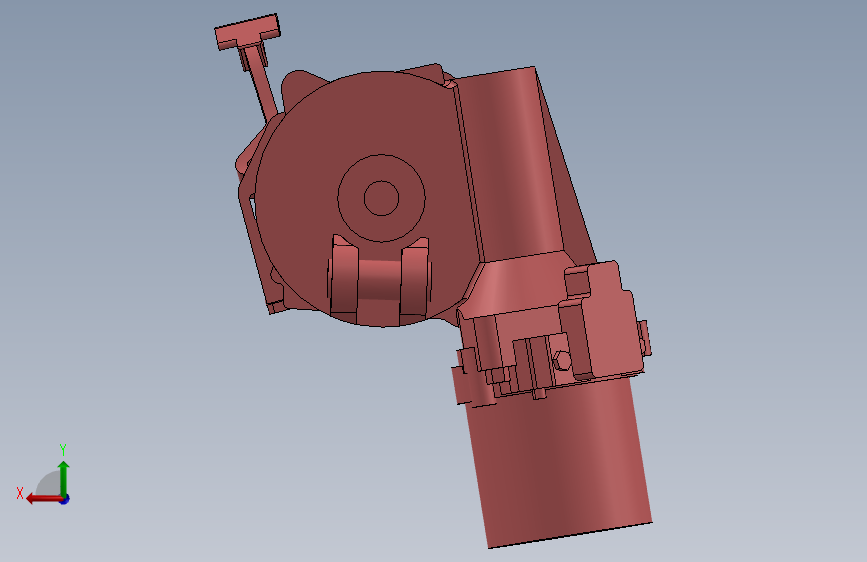Click the red "X" label of the triad

20,493
